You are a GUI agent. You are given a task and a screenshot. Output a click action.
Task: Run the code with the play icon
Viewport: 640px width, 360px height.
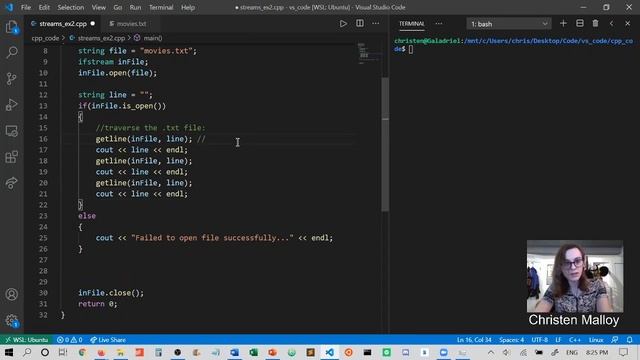click(343, 24)
